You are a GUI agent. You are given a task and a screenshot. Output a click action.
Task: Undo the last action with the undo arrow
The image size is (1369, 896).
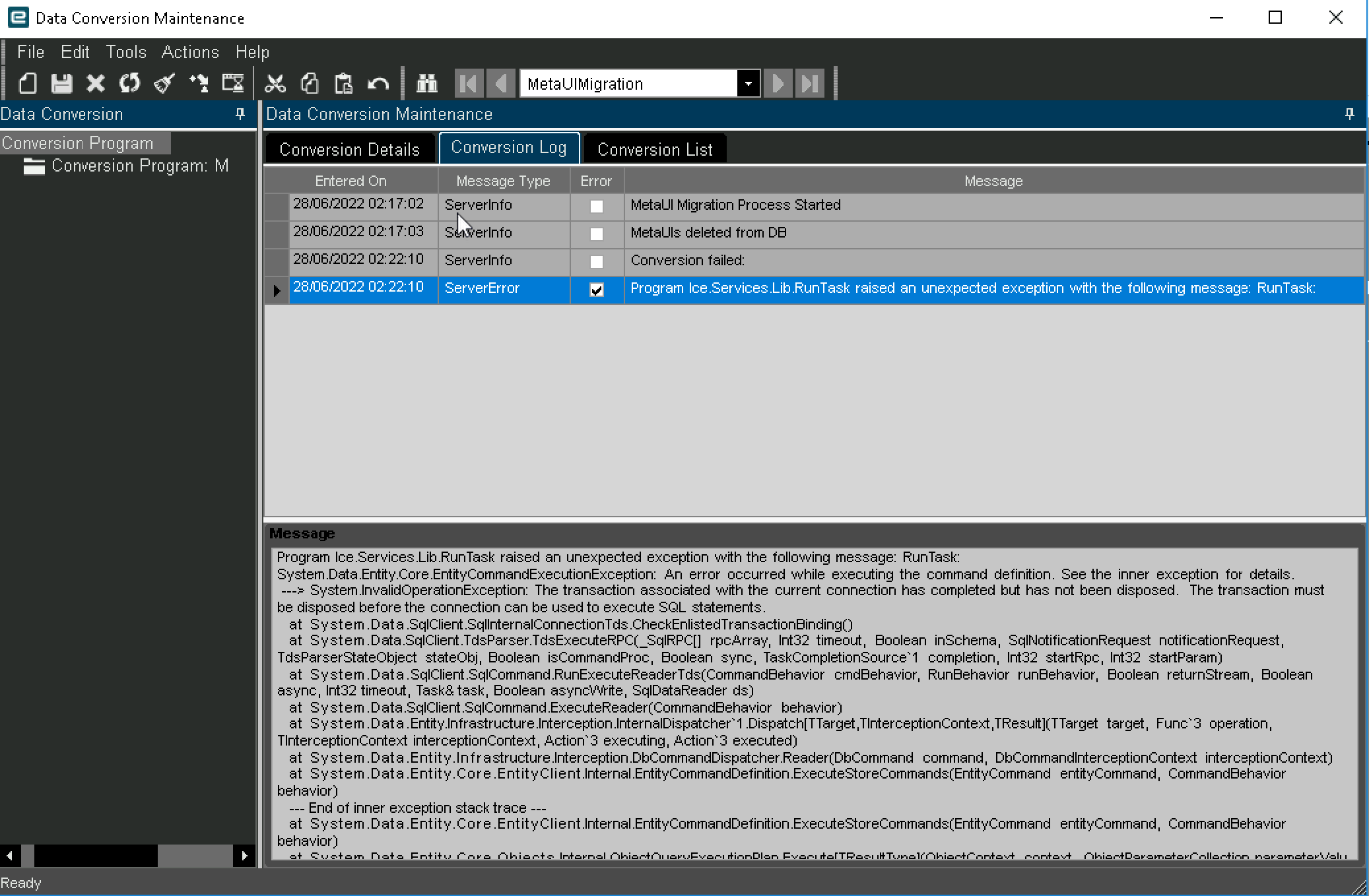click(x=378, y=83)
